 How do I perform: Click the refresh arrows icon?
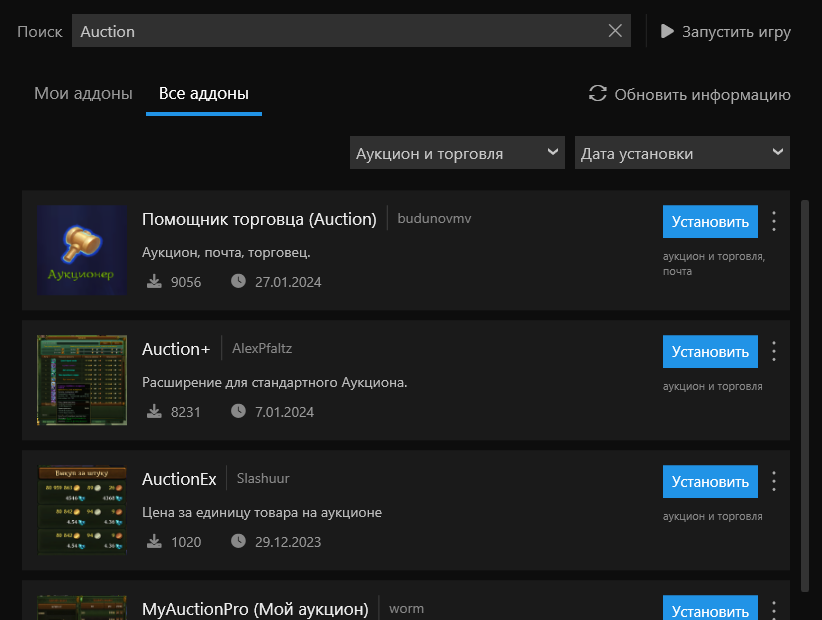(598, 93)
